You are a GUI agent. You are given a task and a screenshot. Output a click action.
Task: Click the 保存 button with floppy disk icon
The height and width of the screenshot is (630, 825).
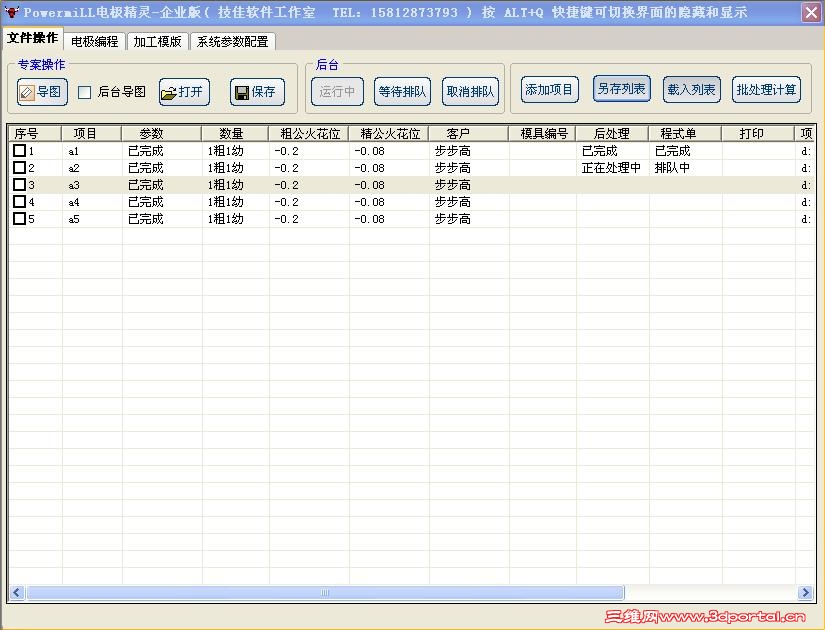click(257, 92)
